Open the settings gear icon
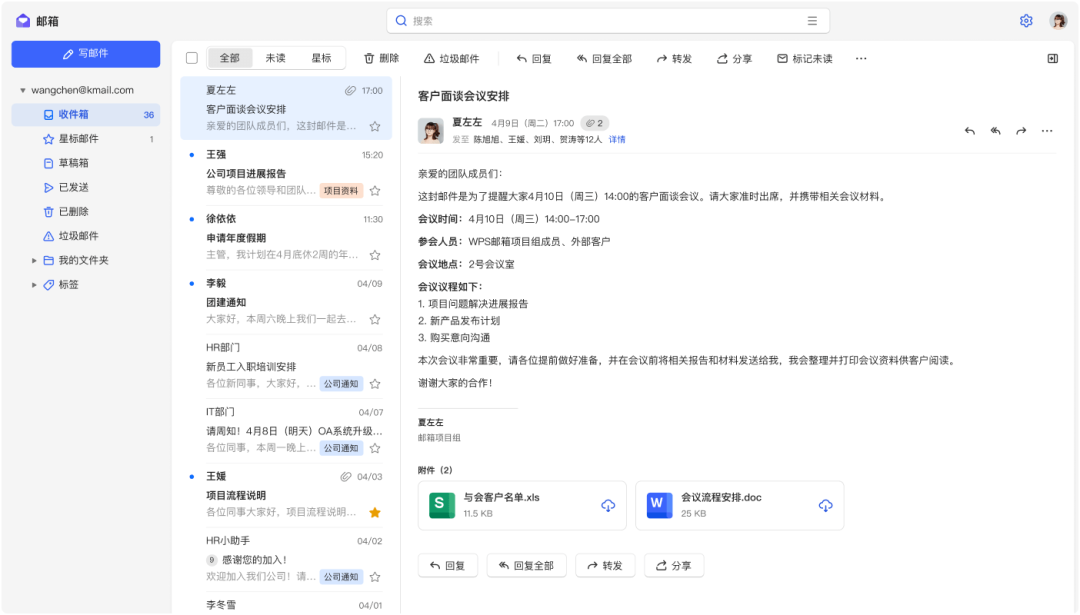This screenshot has width=1080, height=615. 1026,21
